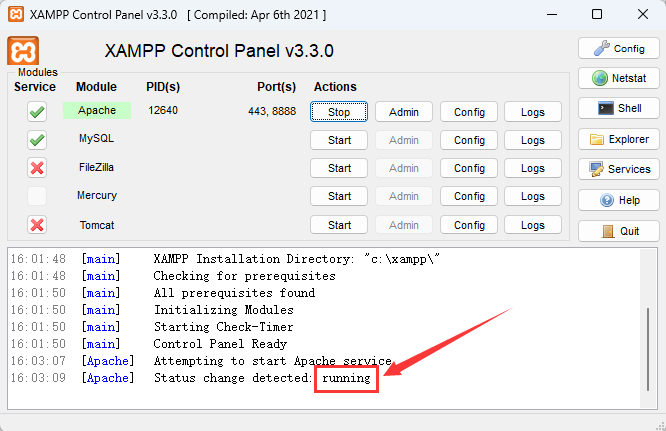Toggle the Apache service checkmark
666x431 pixels.
click(37, 112)
